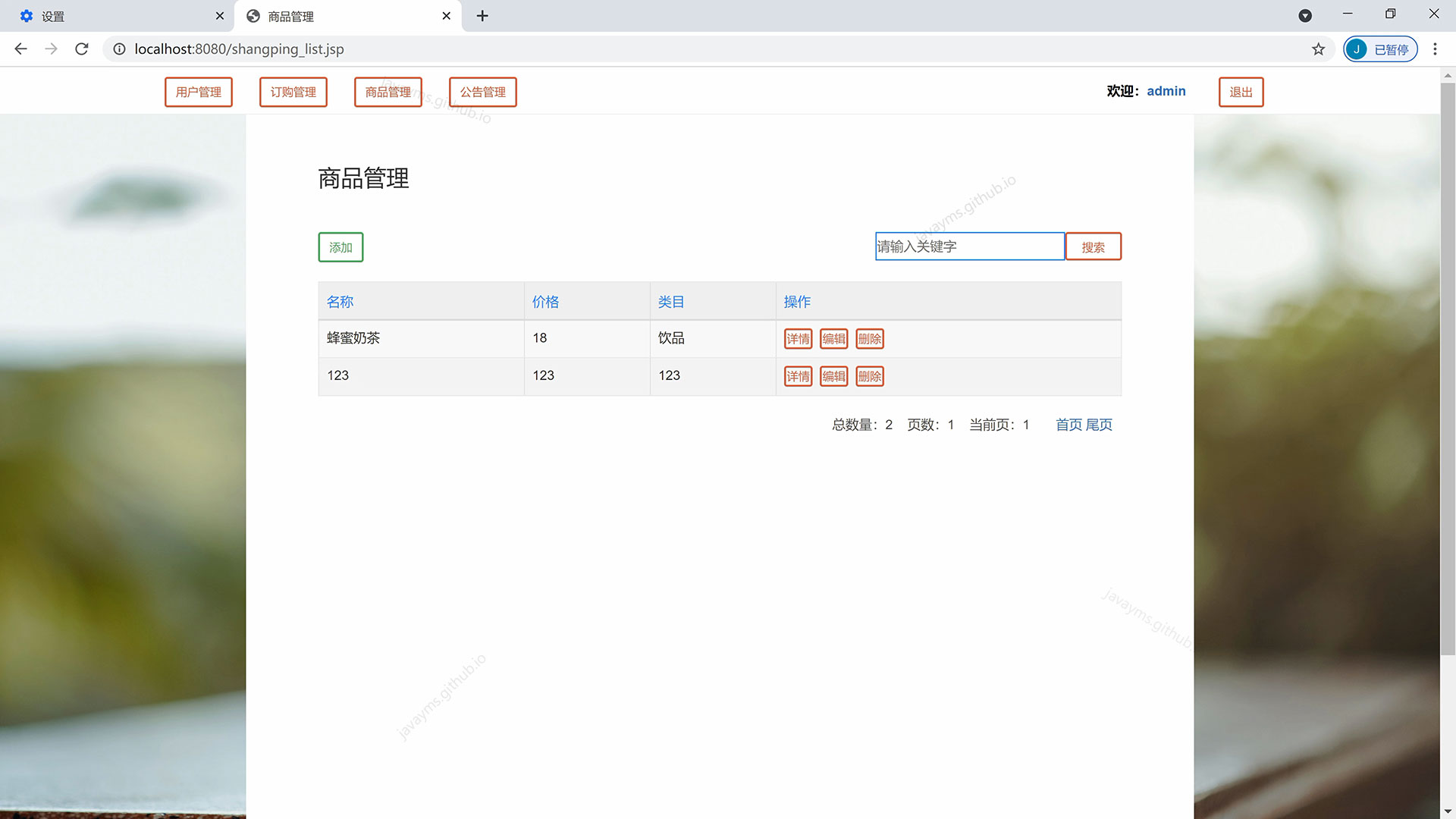
Task: View 详情 for product 123
Action: pyautogui.click(x=799, y=376)
